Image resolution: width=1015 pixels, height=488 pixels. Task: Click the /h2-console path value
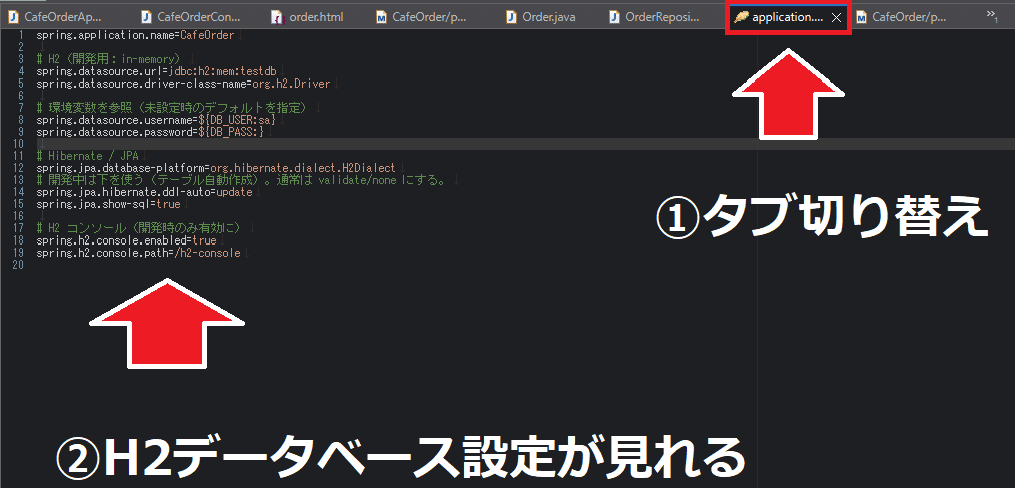pos(206,253)
